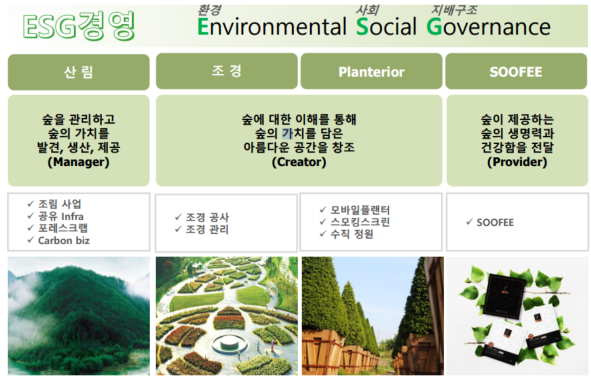Click the ESG경영 title logo
591x379 pixels.
(78, 26)
